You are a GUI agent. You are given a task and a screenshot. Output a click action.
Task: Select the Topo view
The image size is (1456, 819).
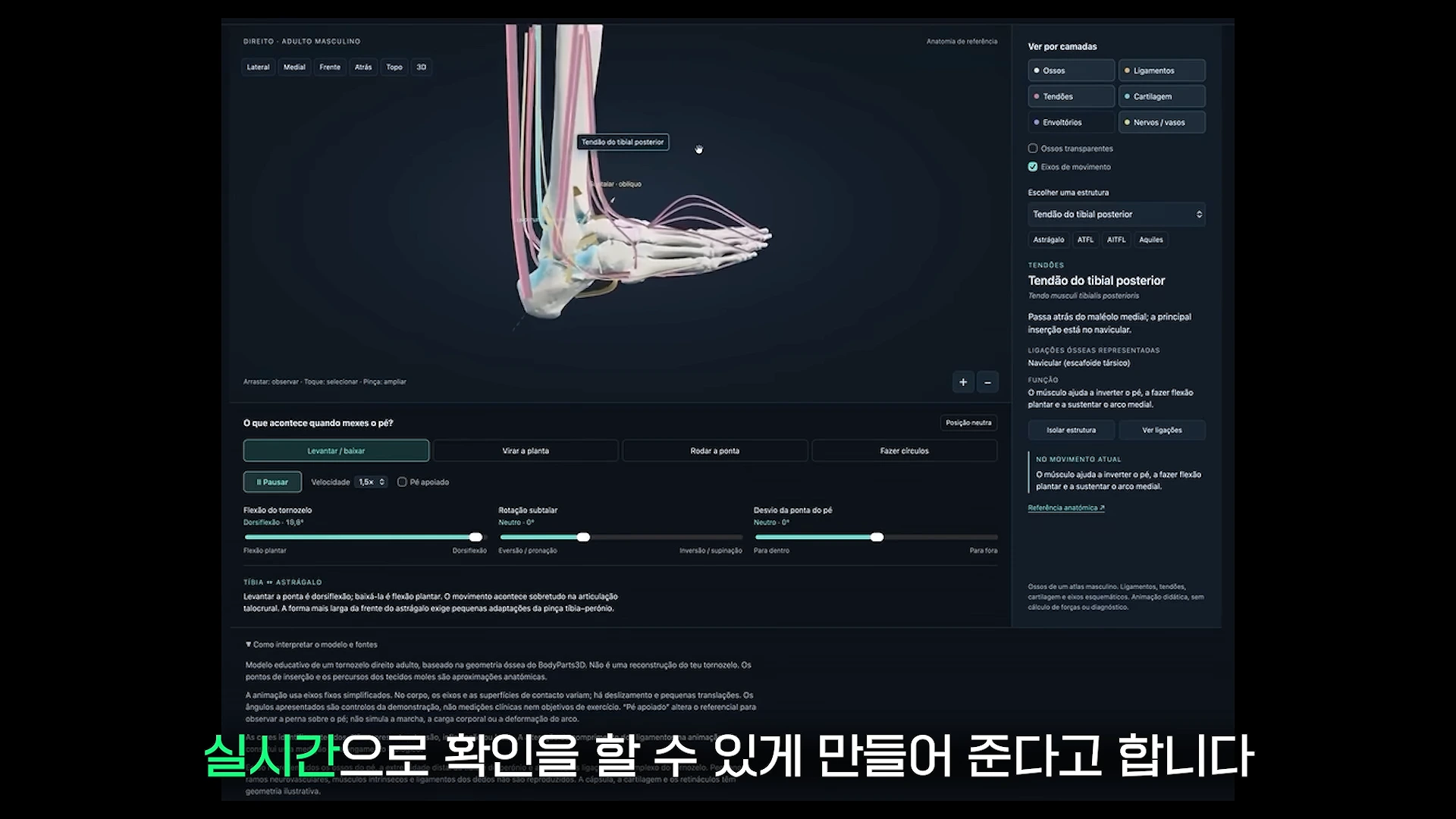point(394,67)
